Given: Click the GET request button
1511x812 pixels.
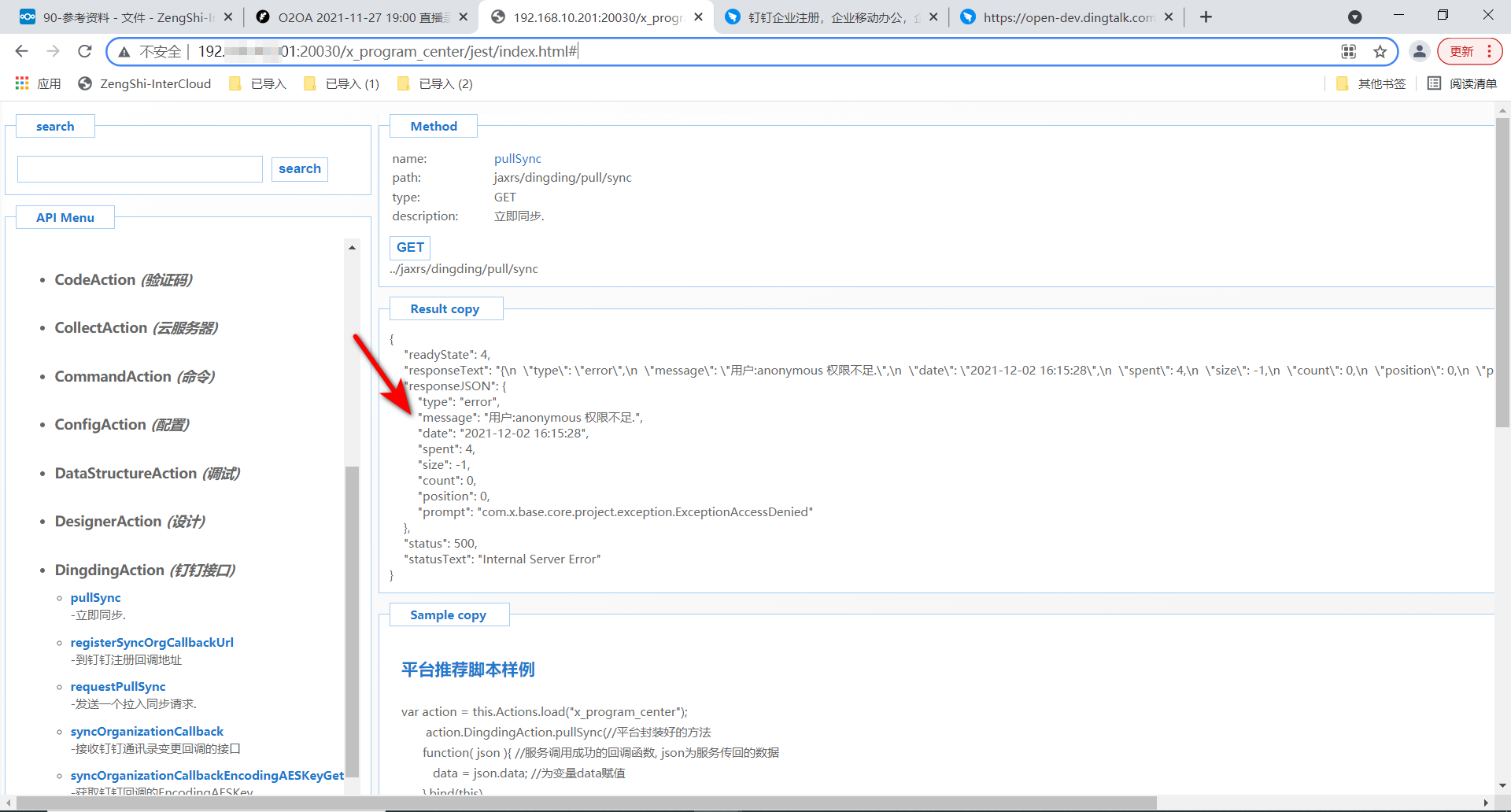Looking at the screenshot, I should click(410, 248).
